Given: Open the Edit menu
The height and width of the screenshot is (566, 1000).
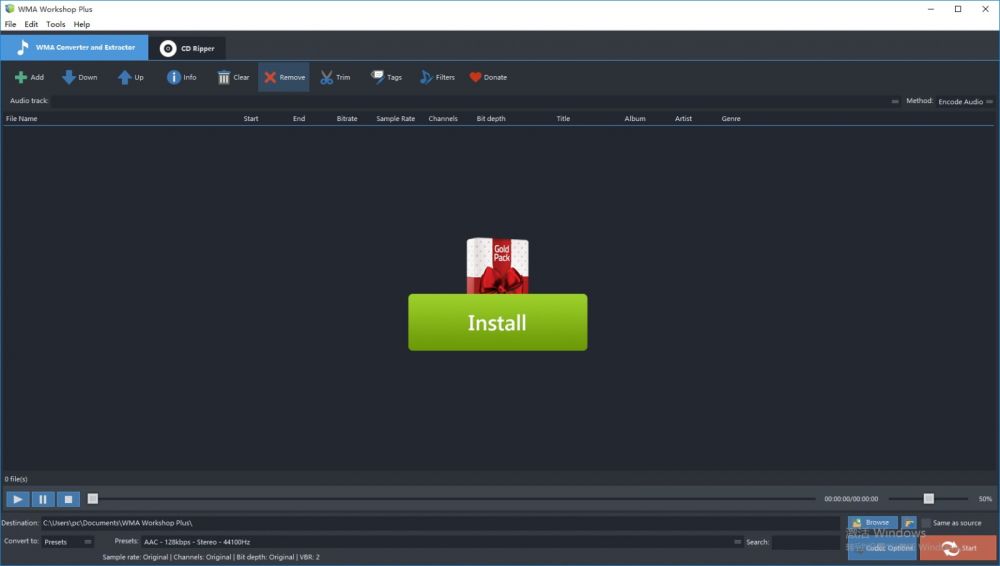Looking at the screenshot, I should tap(31, 24).
